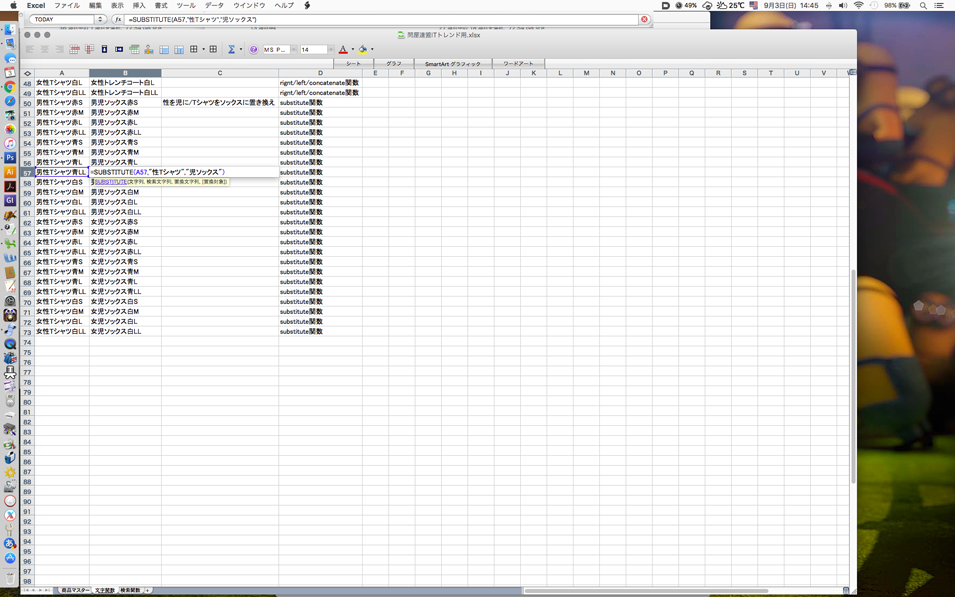
Task: Open the 挿入 menu
Action: (139, 5)
